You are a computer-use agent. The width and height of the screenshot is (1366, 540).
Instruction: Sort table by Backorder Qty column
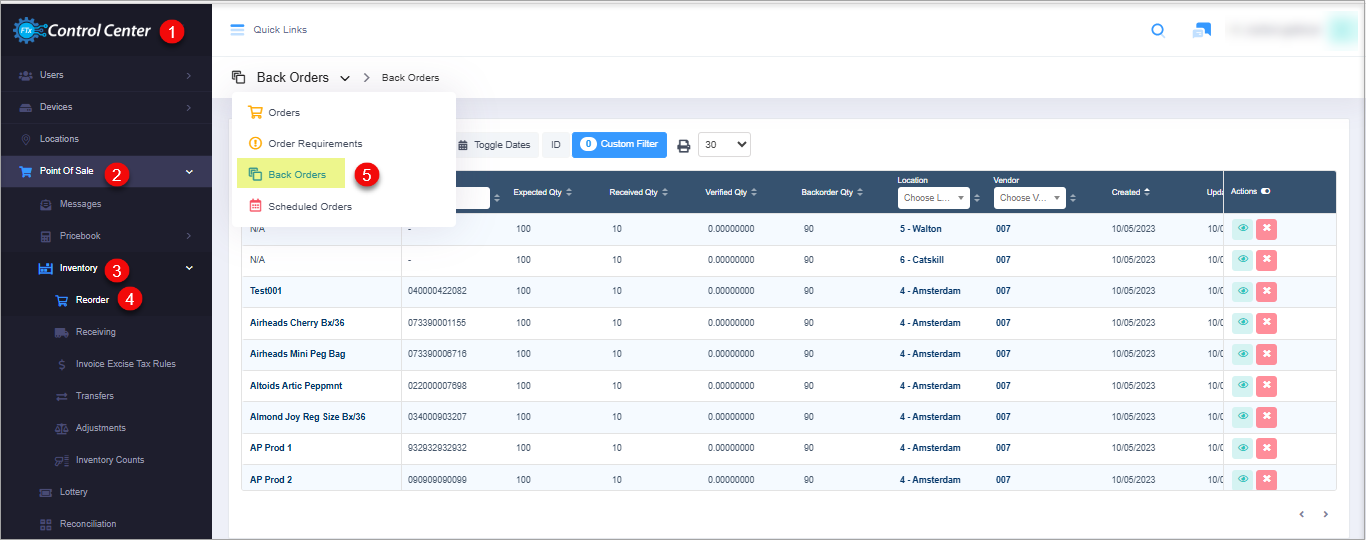(831, 192)
